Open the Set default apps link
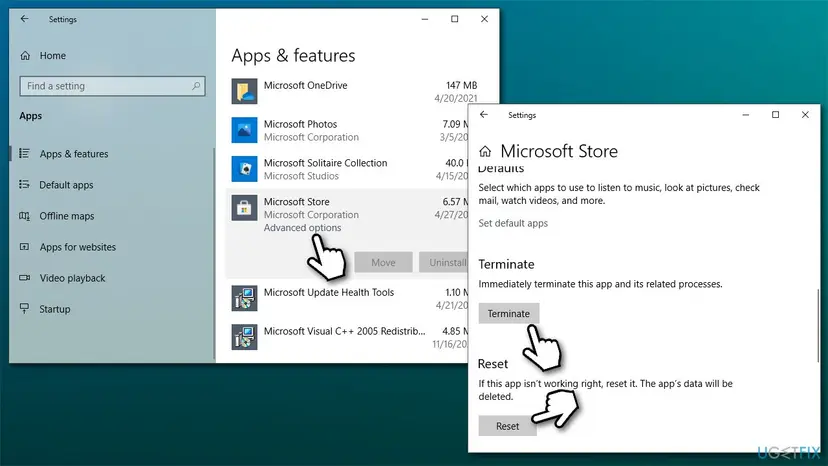The image size is (828, 466). (513, 223)
